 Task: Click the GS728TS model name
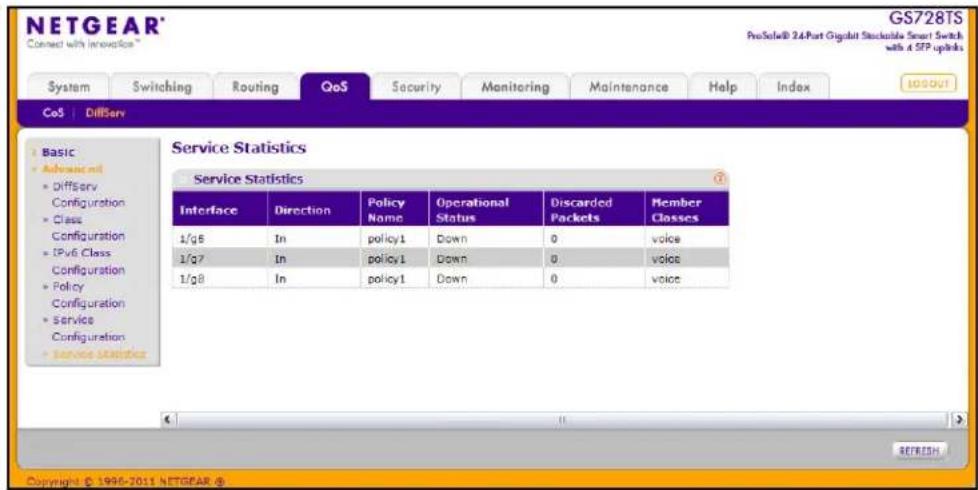point(926,19)
